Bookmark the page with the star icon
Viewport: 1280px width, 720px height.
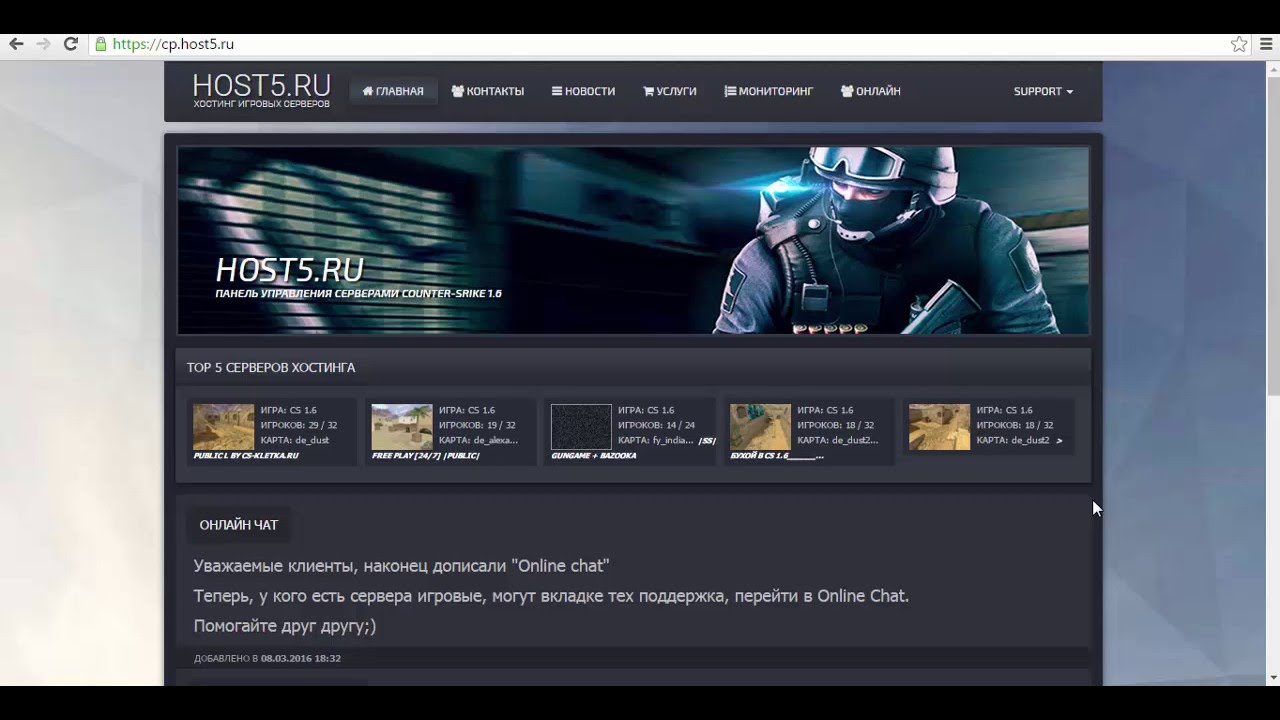[1239, 44]
